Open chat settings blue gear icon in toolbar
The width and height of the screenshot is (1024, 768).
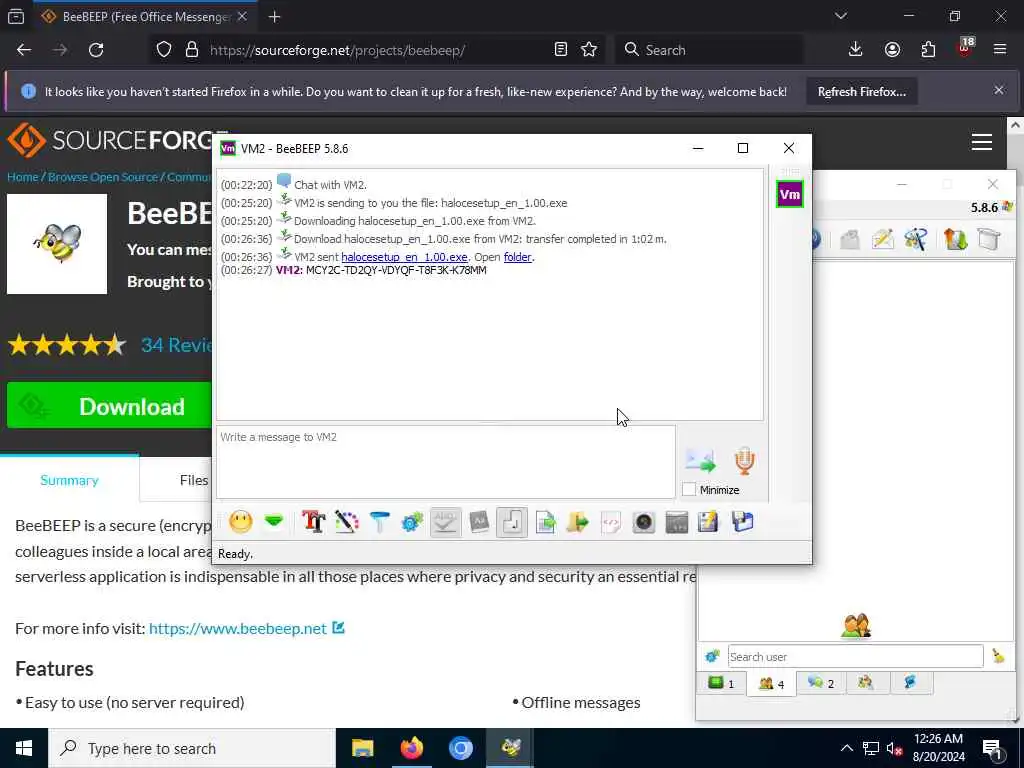click(412, 522)
